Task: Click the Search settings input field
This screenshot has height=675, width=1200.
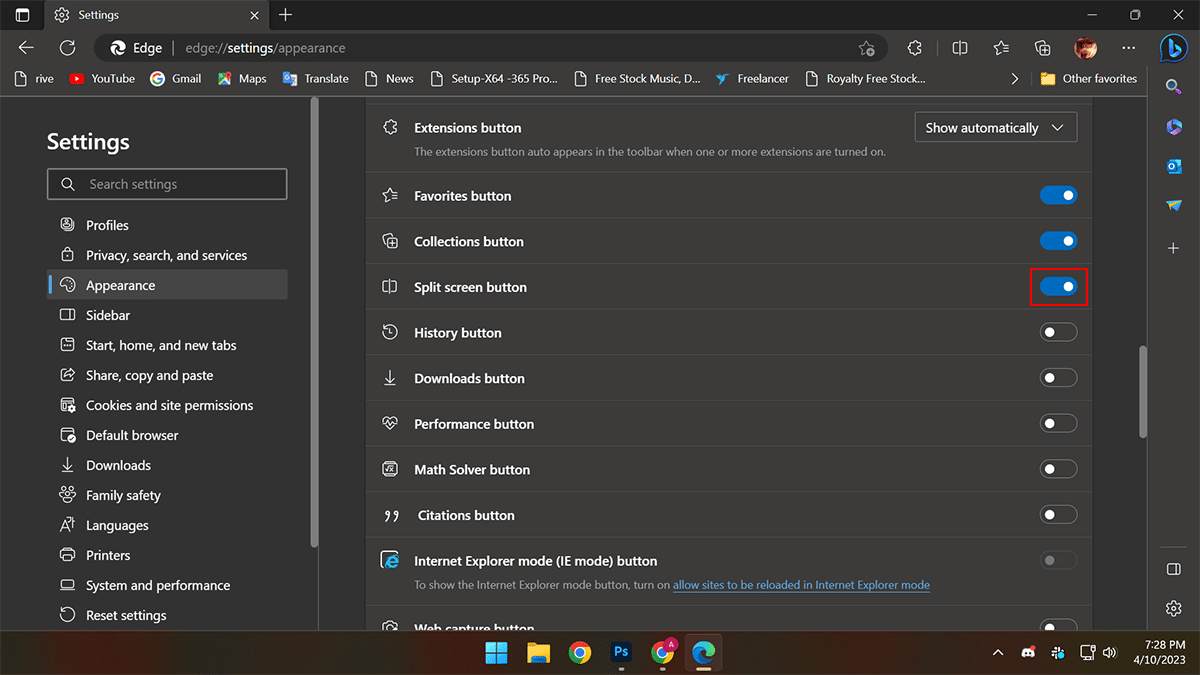Action: pos(167,184)
